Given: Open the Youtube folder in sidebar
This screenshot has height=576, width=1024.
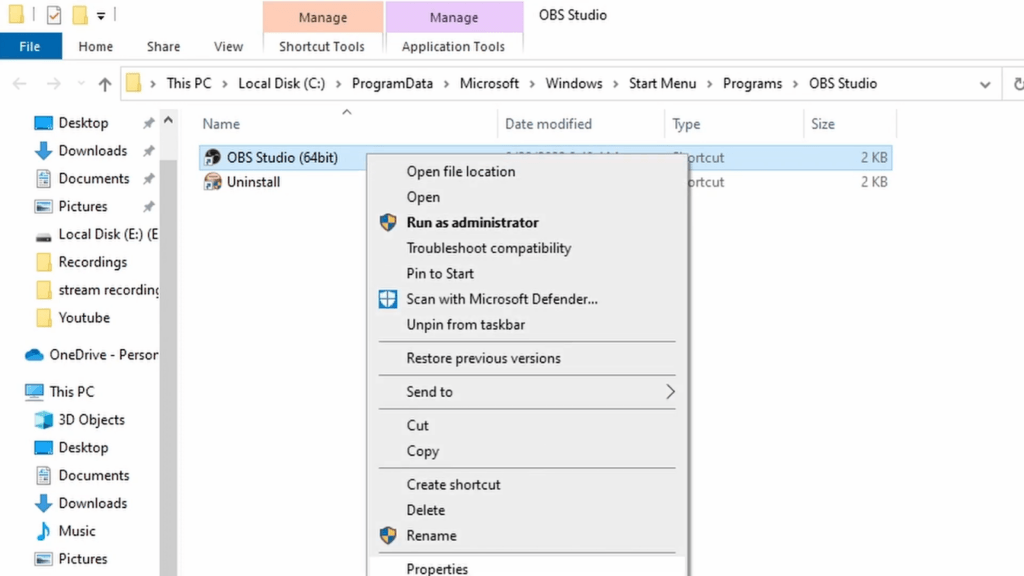Looking at the screenshot, I should pos(84,318).
